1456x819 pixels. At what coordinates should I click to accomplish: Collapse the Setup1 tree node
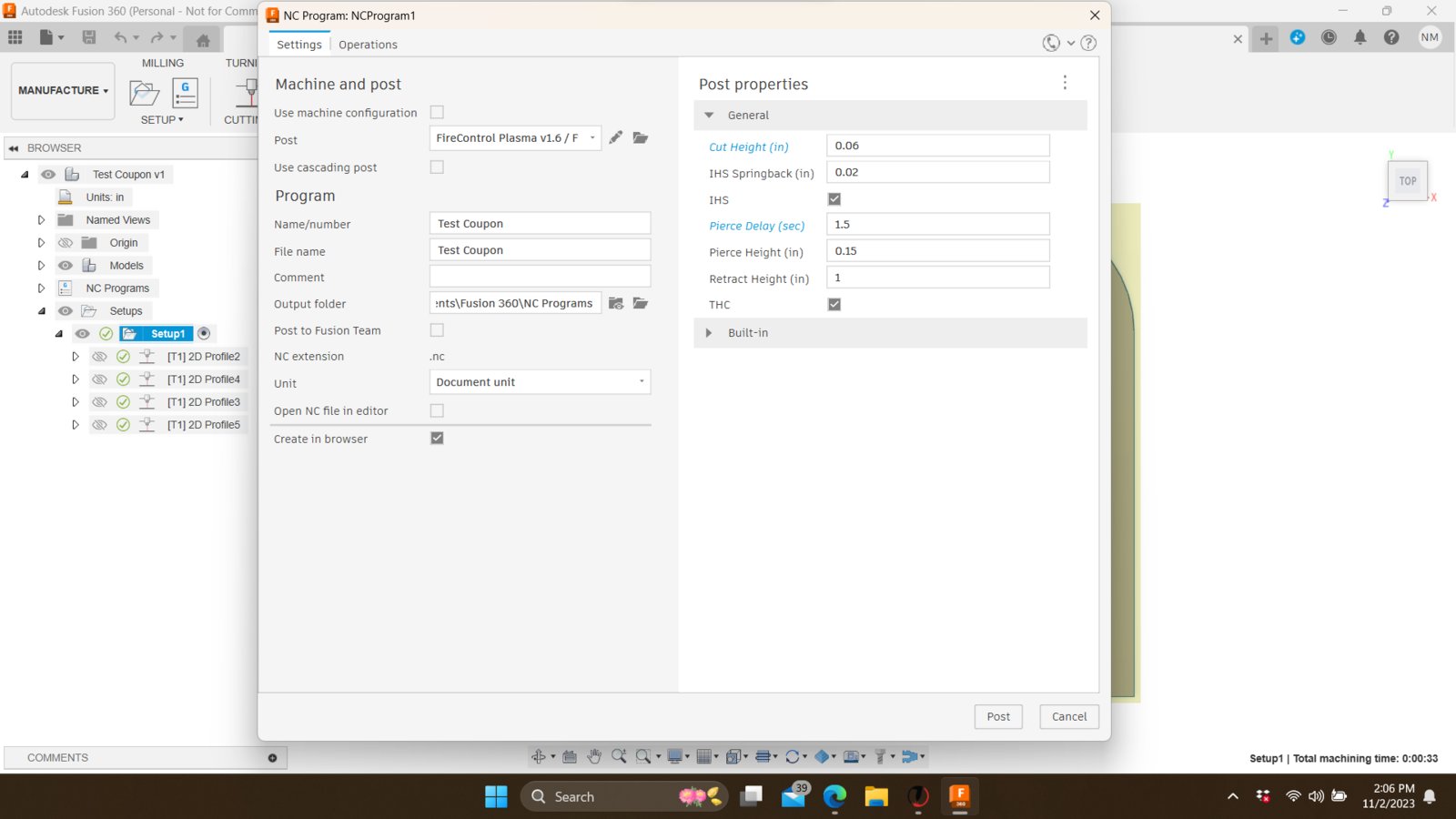[59, 334]
